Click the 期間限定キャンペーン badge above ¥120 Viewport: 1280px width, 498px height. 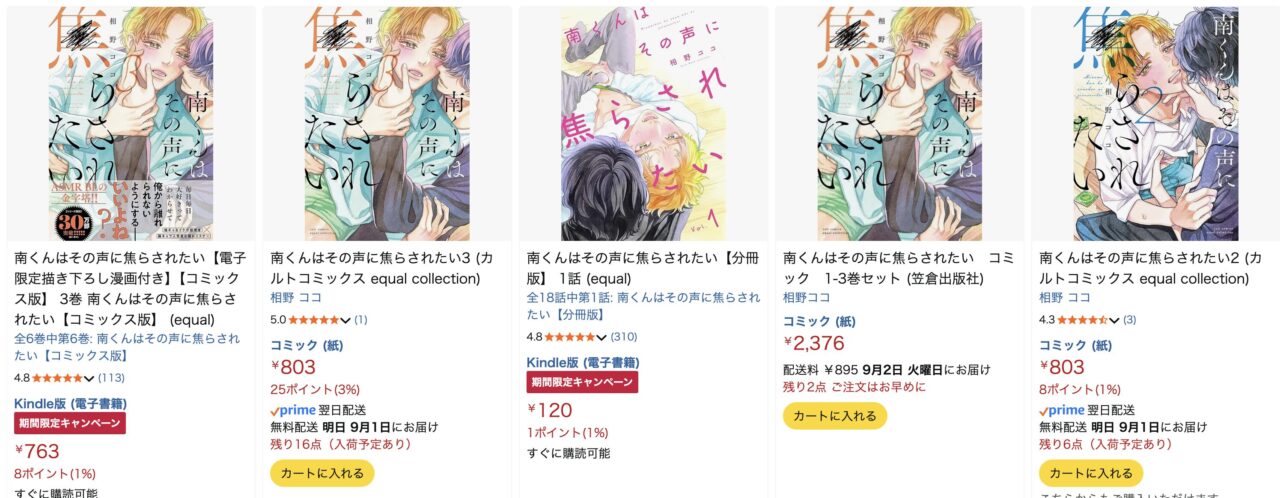point(582,382)
